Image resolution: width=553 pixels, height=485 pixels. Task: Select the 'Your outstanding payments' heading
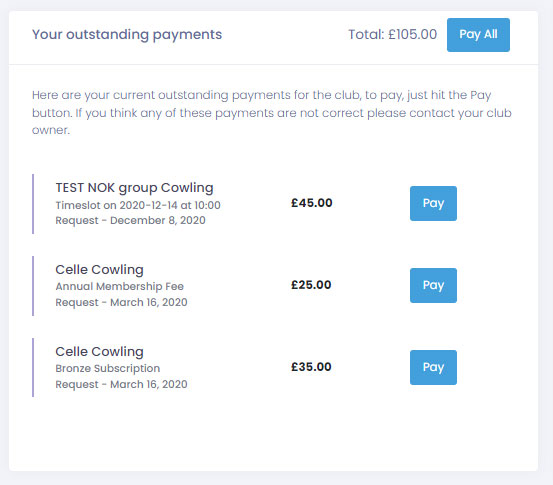[127, 35]
